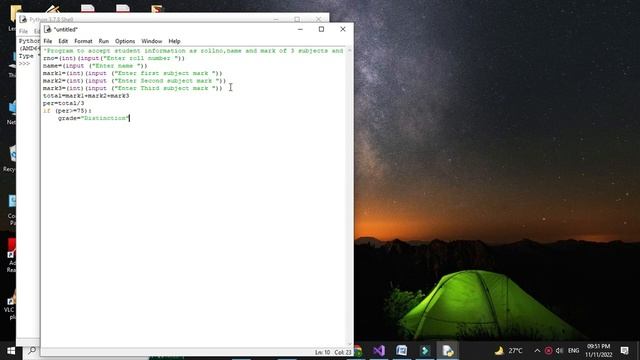Open the Edit menu in untitled editor
This screenshot has height=360, width=640.
[x=63, y=41]
